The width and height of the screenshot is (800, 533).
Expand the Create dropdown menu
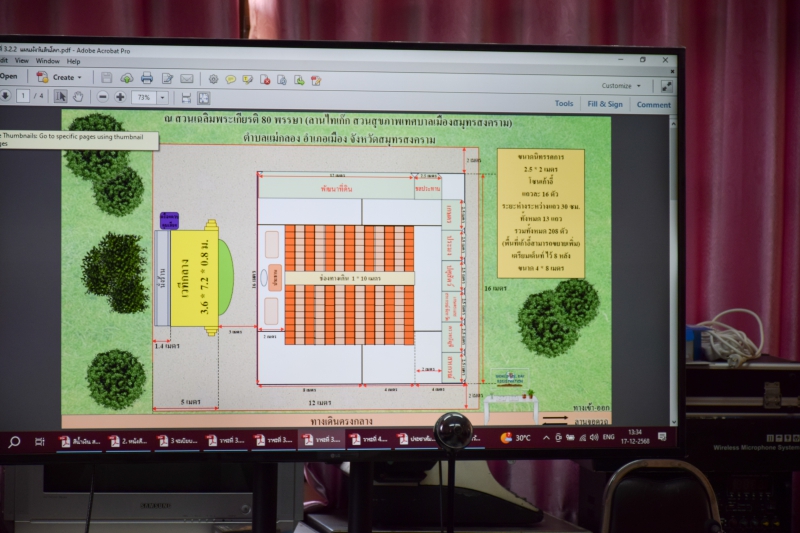click(x=62, y=77)
